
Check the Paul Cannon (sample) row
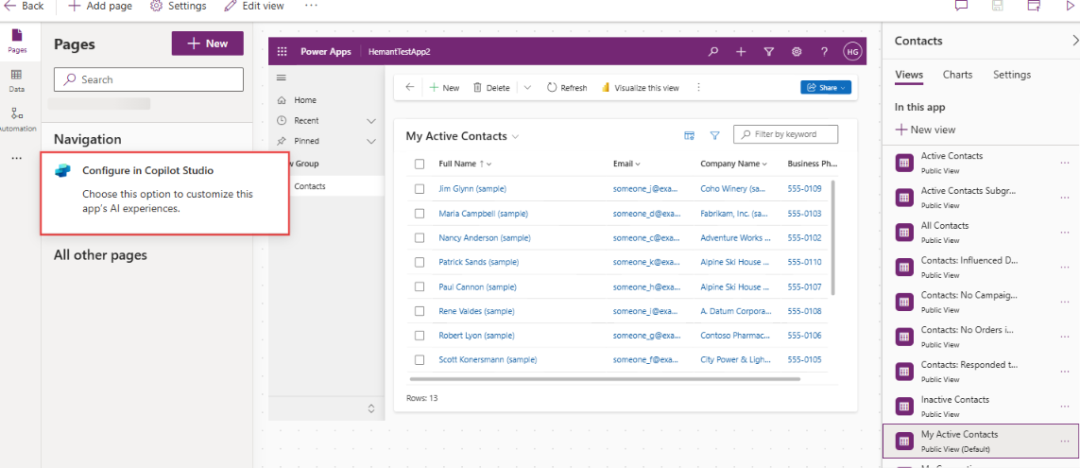point(419,287)
